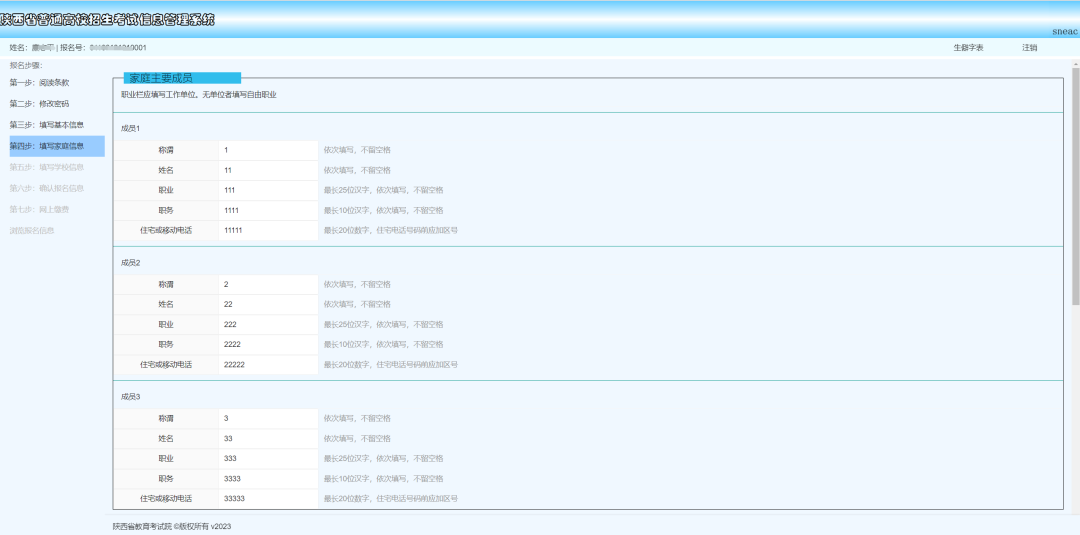The height and width of the screenshot is (535, 1080).
Task: Open the 生僻字表 link
Action: (x=968, y=48)
